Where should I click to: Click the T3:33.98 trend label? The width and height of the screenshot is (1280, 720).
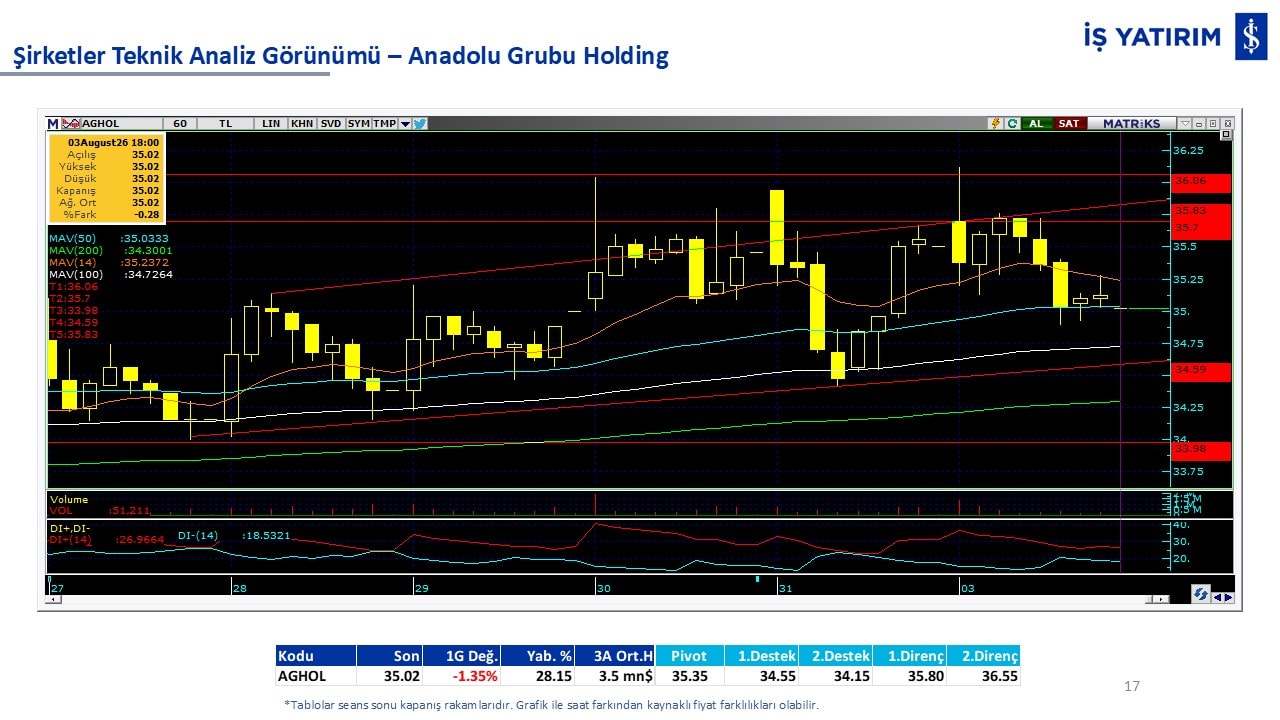[73, 311]
